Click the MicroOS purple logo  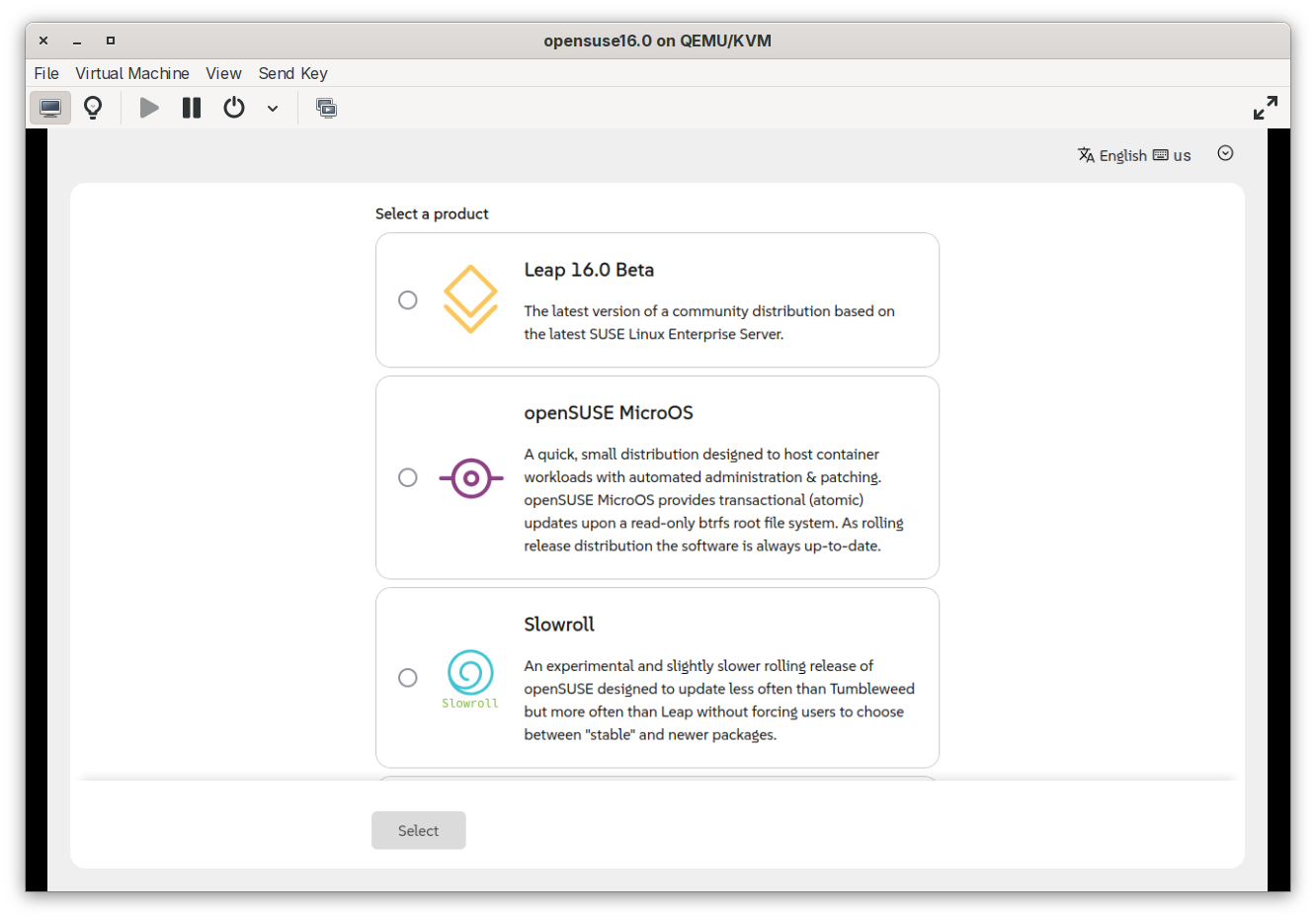(x=471, y=478)
